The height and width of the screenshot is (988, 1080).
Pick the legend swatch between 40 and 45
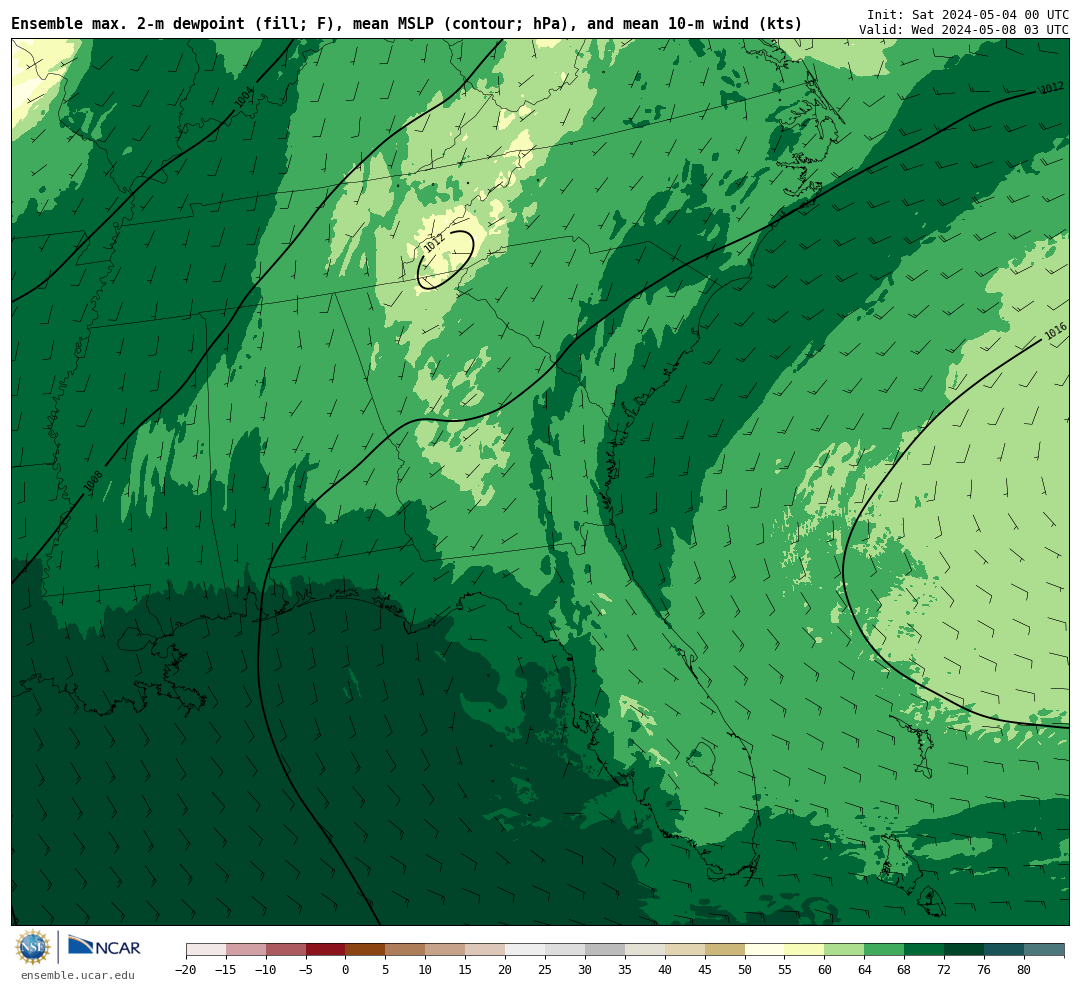(x=685, y=950)
